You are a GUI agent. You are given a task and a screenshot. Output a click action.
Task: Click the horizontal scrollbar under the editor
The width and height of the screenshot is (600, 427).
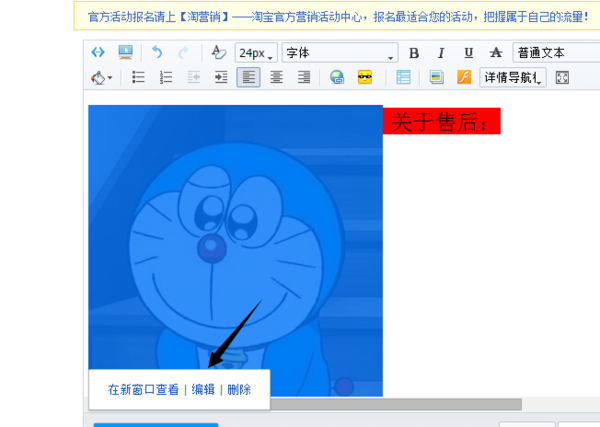click(x=396, y=404)
